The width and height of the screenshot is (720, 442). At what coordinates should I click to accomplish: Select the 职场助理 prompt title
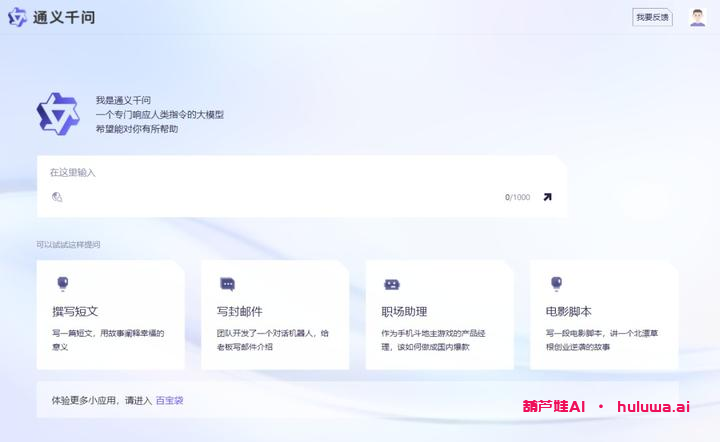click(404, 311)
